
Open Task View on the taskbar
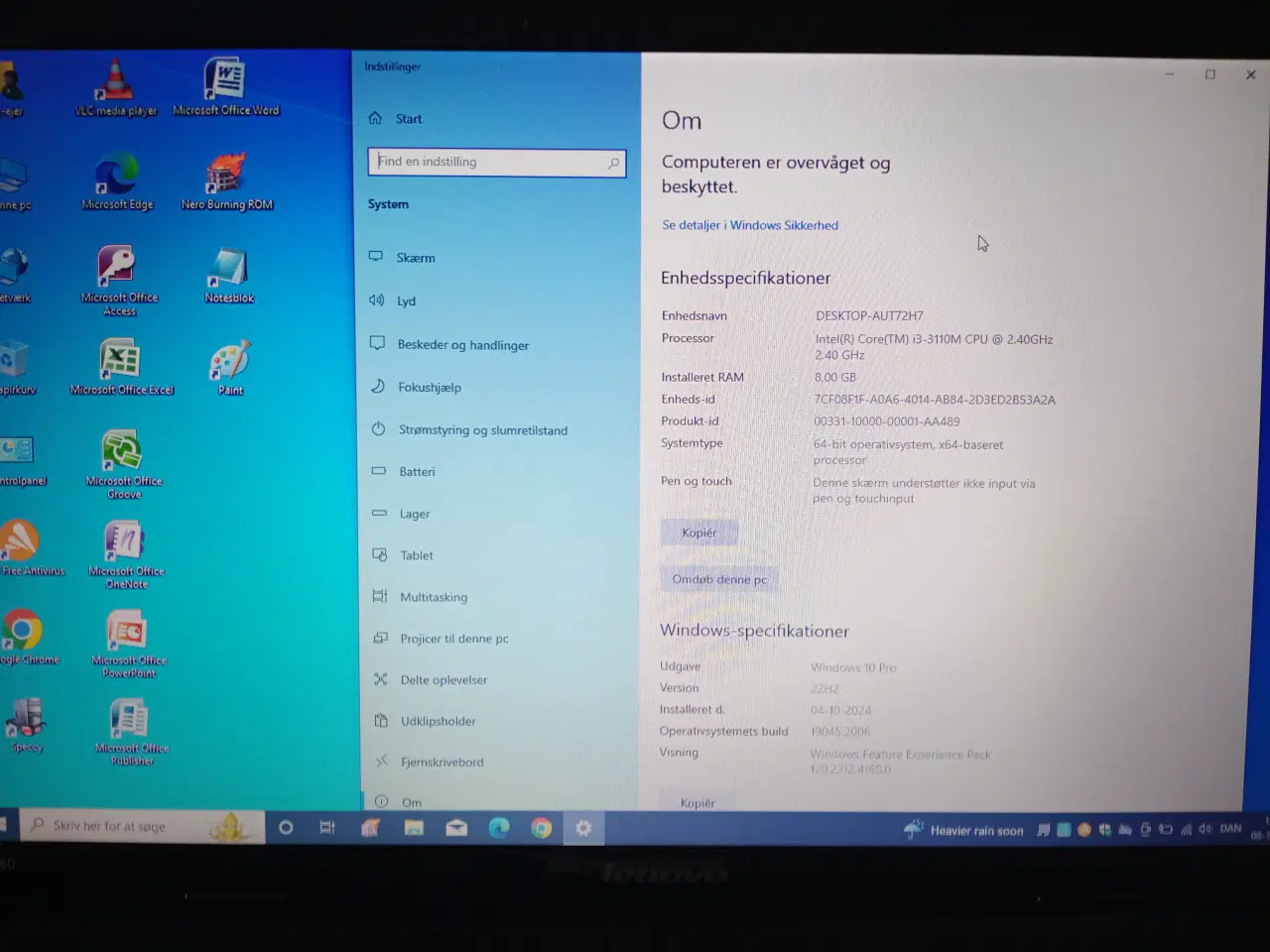[327, 827]
